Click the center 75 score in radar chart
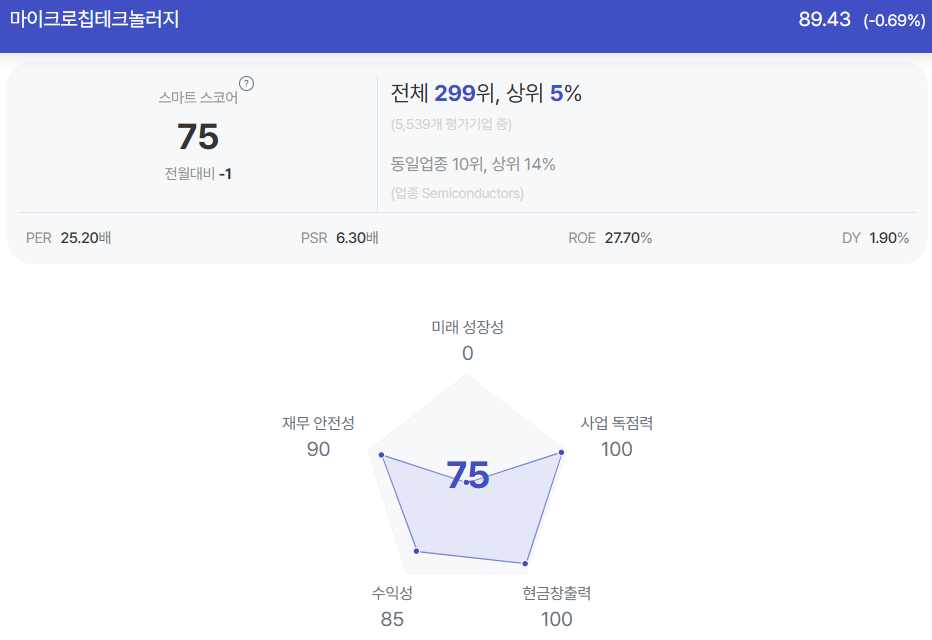Viewport: 932px width, 640px height. coord(468,475)
